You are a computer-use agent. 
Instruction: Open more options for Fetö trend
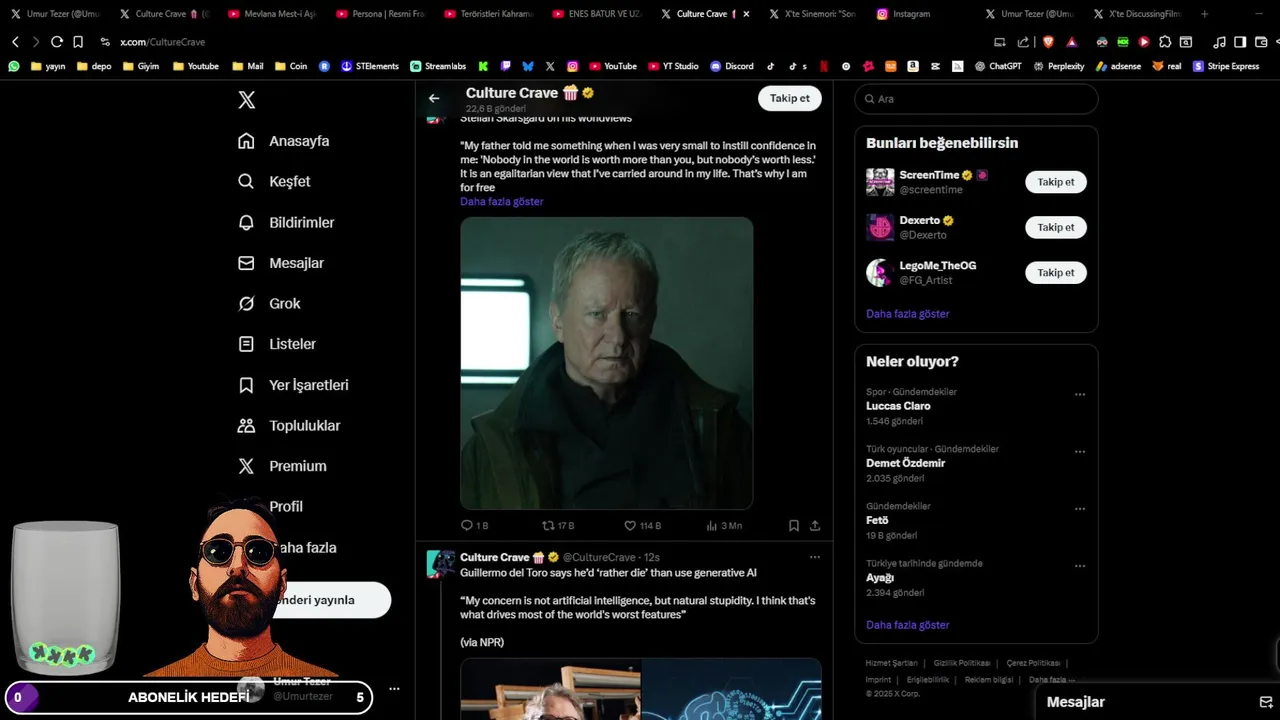1080,509
